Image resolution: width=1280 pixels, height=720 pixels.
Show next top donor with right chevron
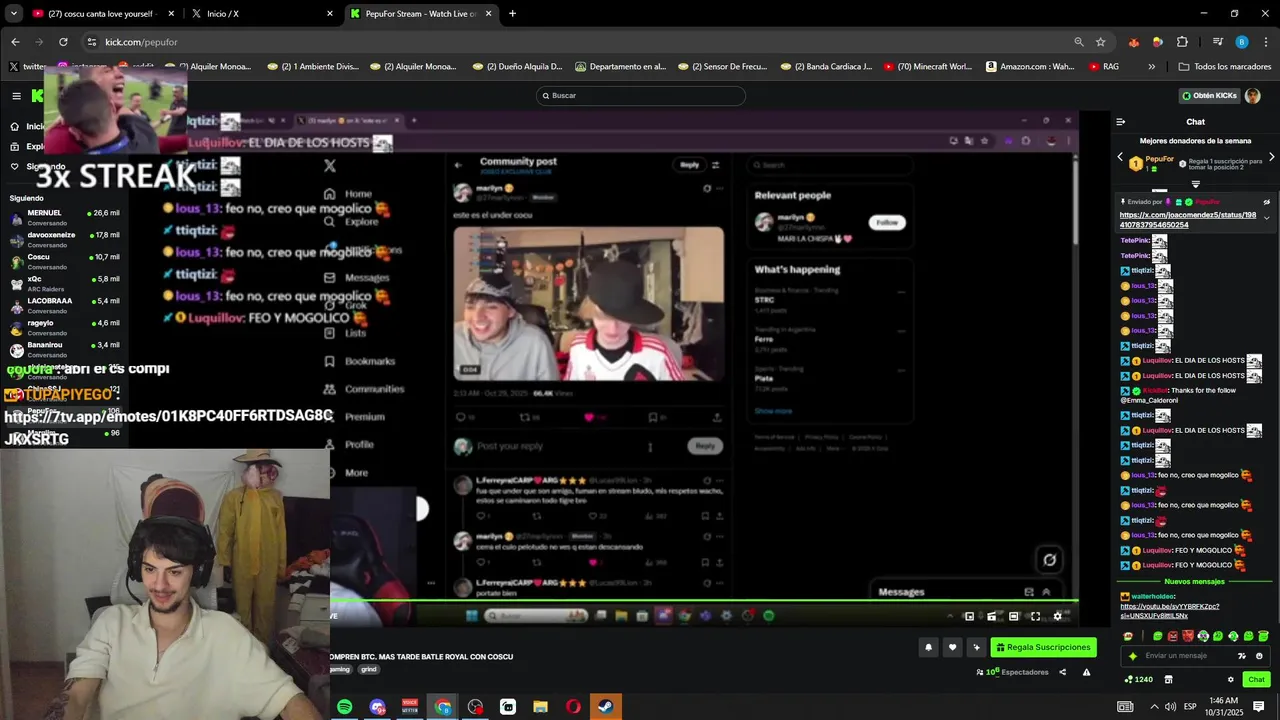tap(1271, 157)
